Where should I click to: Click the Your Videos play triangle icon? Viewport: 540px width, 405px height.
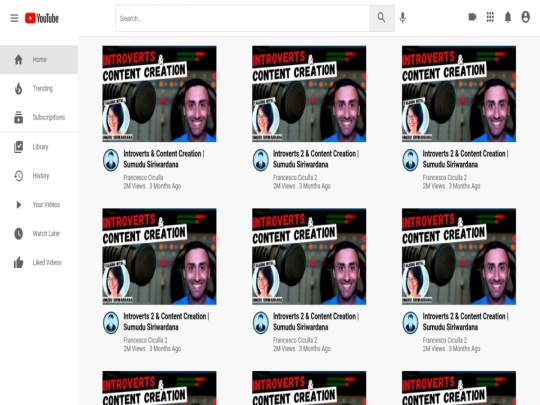click(x=19, y=205)
